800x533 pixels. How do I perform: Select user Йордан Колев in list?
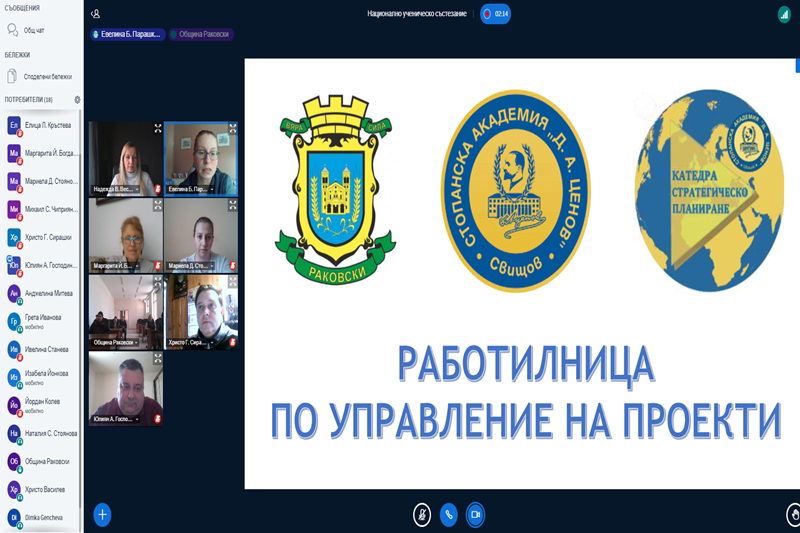point(42,406)
